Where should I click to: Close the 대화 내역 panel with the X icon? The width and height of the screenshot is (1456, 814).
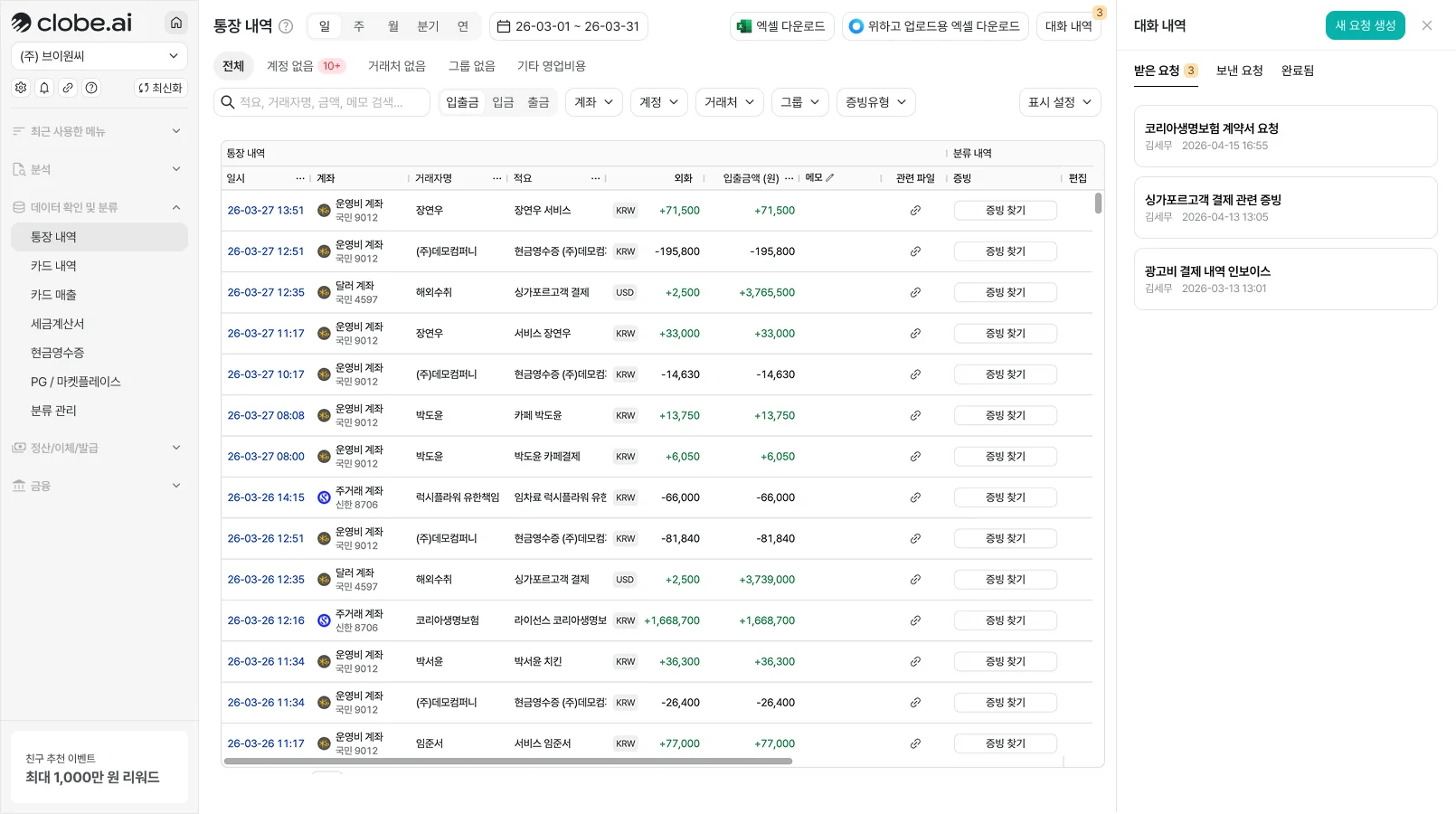[x=1427, y=25]
